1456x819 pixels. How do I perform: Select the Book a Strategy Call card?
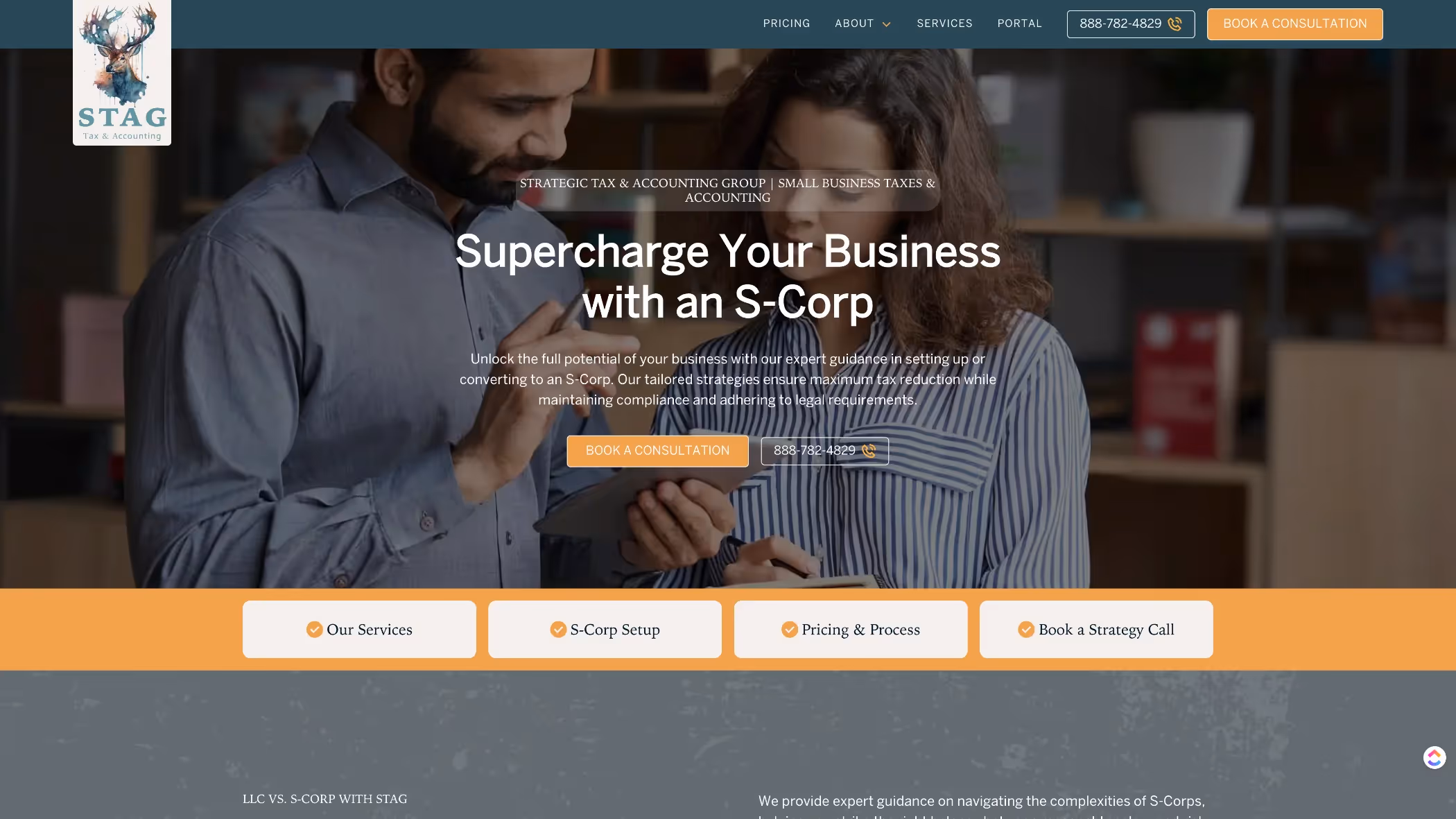tap(1095, 629)
